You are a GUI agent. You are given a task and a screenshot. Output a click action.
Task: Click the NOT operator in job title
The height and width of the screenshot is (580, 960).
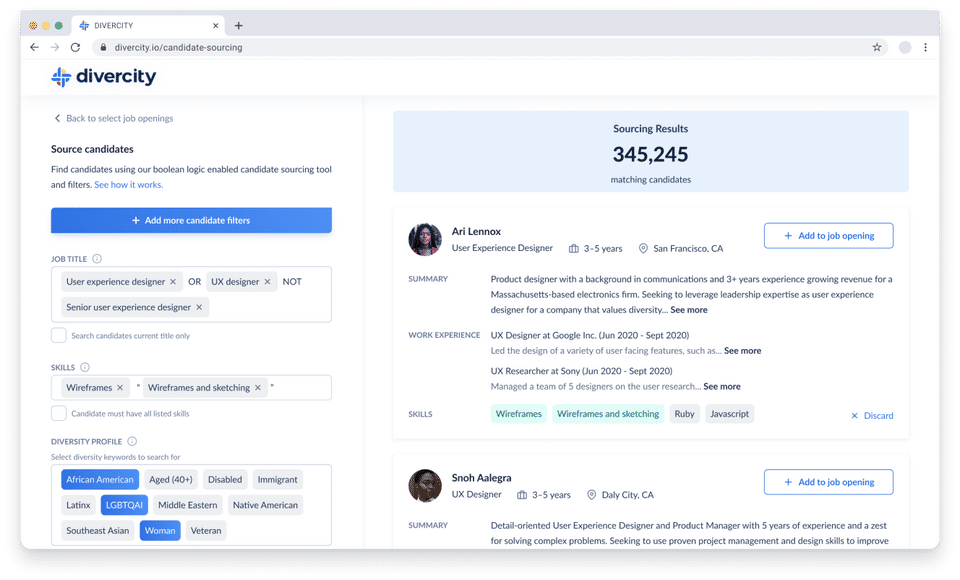pos(292,282)
